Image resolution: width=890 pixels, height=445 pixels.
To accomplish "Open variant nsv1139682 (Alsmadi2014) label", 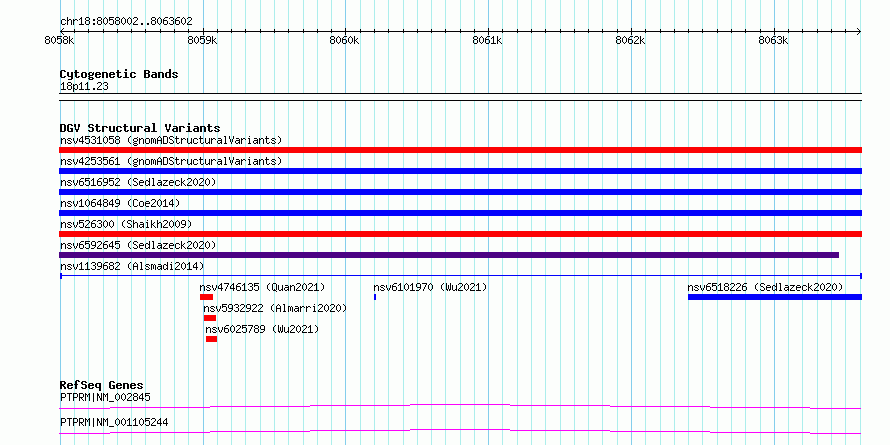I will pos(132,266).
